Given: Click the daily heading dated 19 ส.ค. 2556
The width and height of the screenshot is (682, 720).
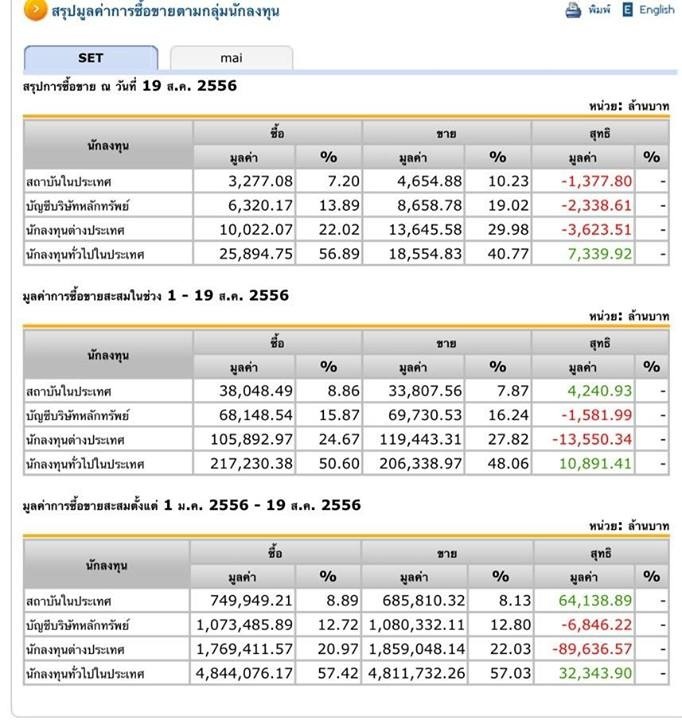Looking at the screenshot, I should 130,86.
